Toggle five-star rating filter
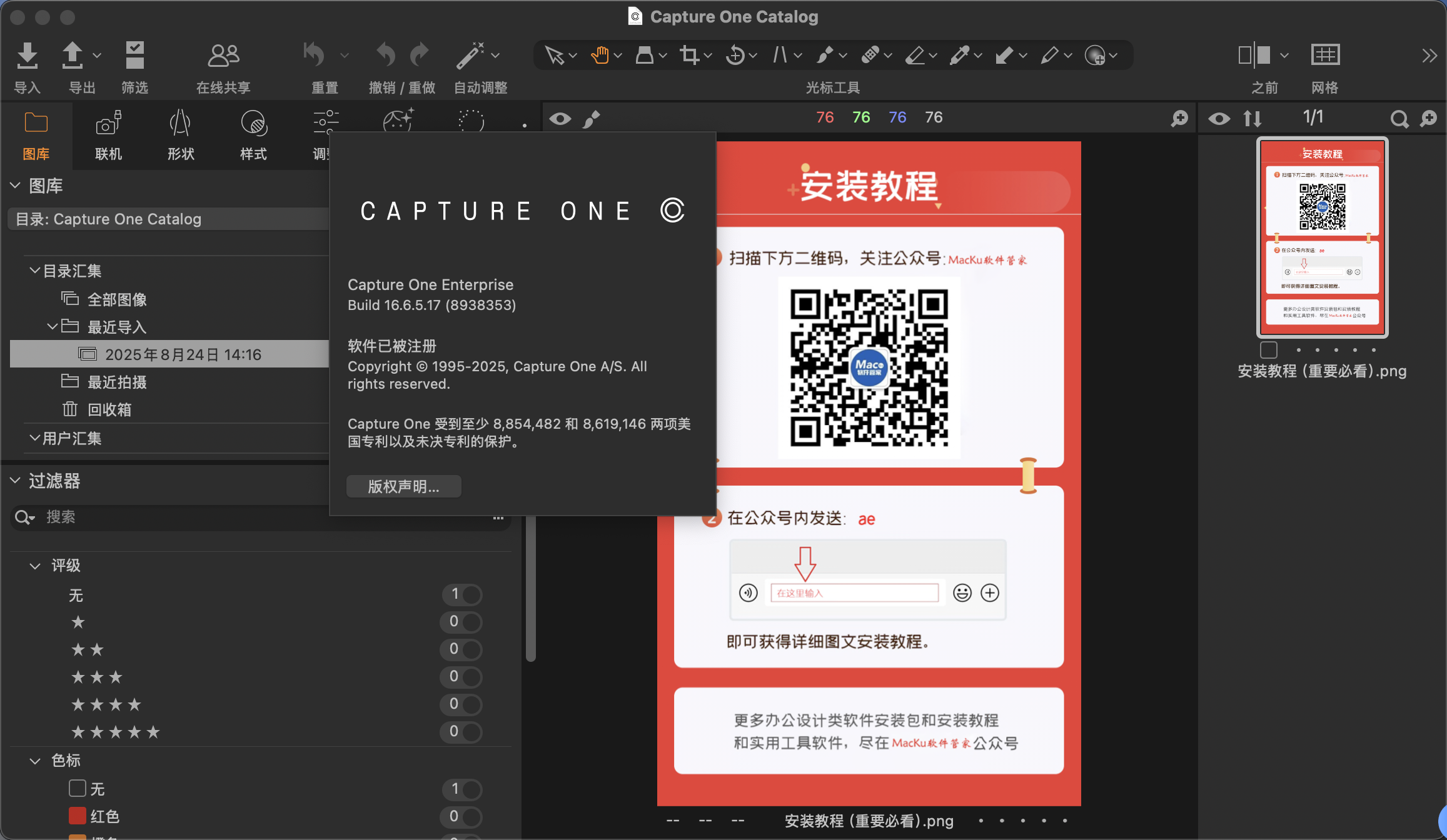The image size is (1447, 840). tap(462, 732)
